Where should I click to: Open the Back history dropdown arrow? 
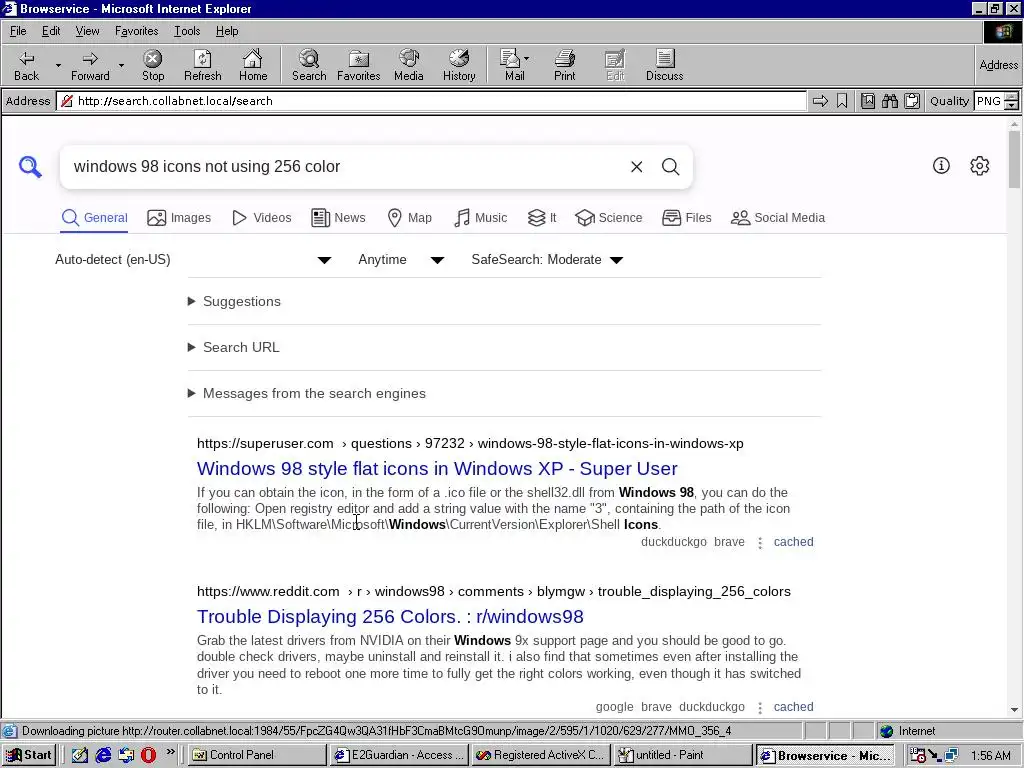click(58, 65)
